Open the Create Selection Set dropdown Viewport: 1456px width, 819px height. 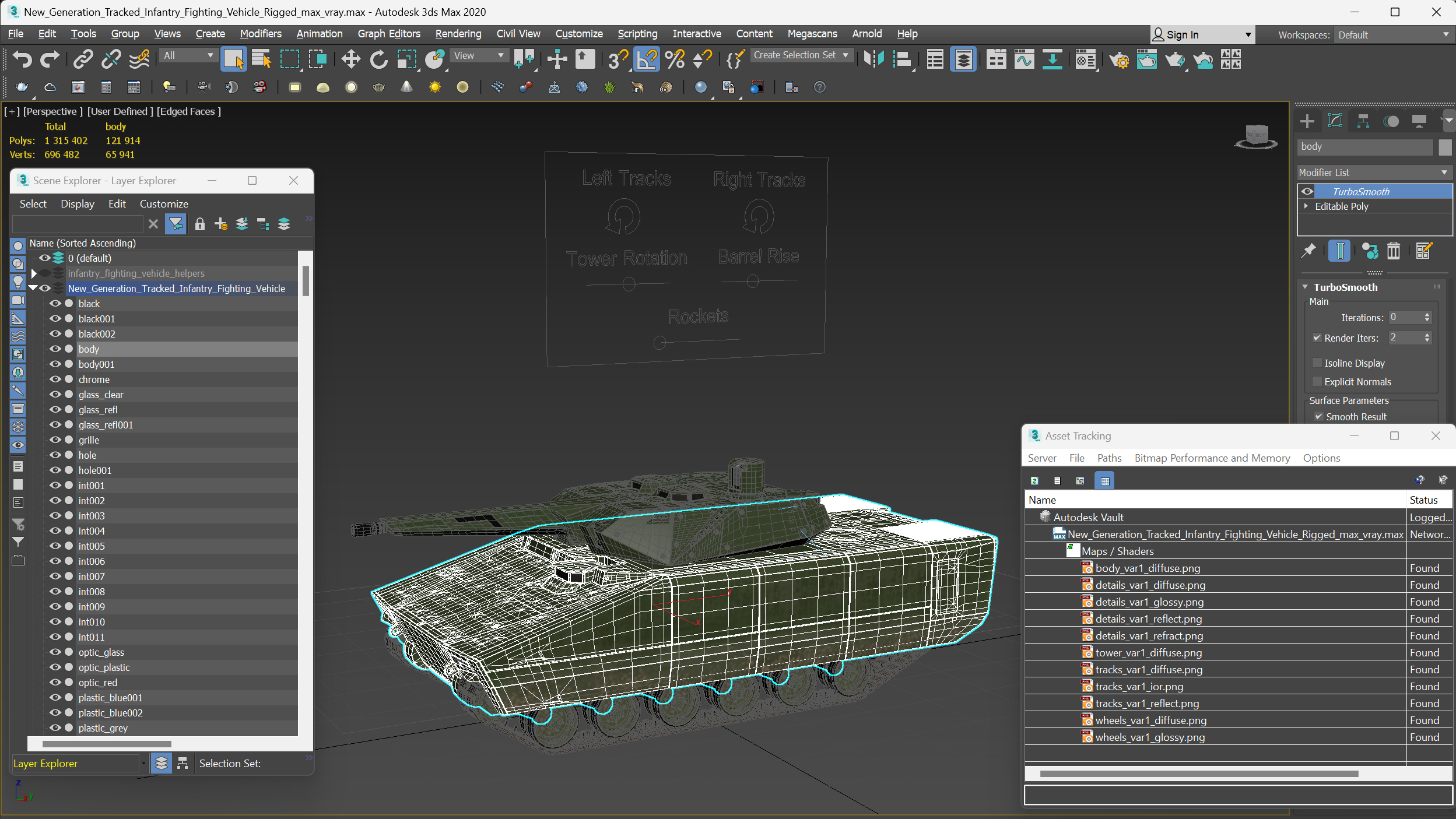point(801,55)
